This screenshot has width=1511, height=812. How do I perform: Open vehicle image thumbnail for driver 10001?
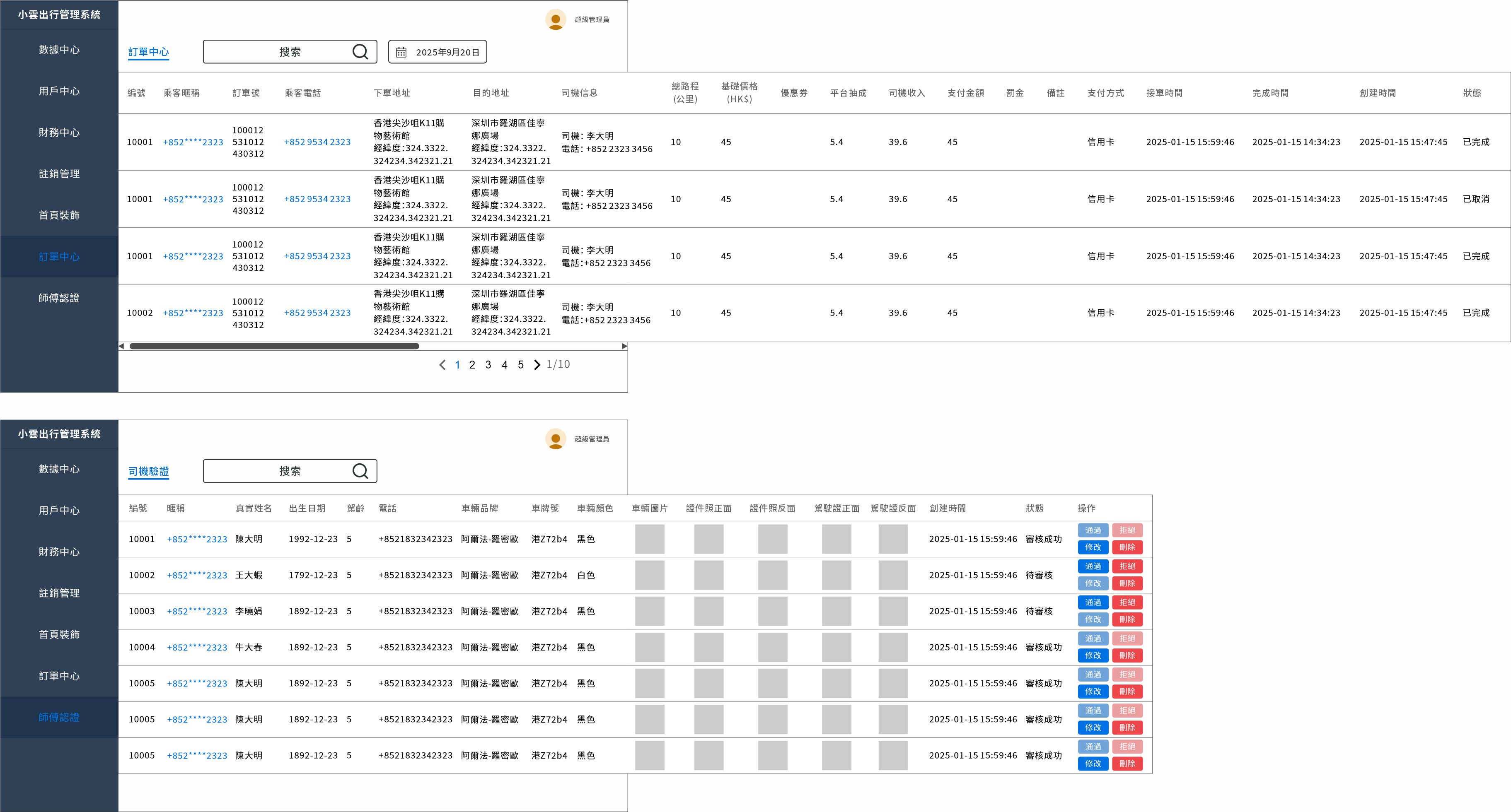click(649, 539)
